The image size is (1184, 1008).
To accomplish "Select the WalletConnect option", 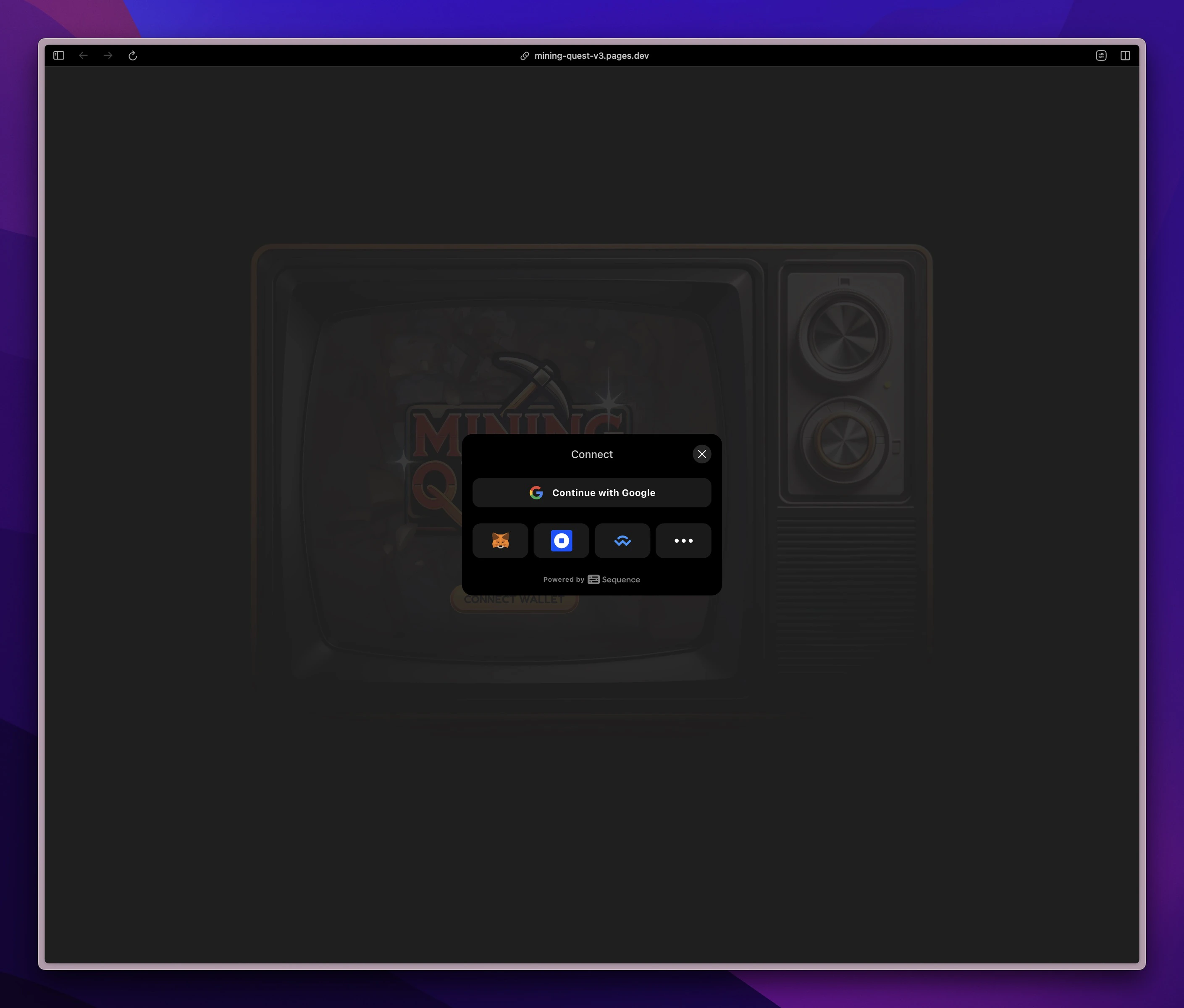I will click(622, 541).
